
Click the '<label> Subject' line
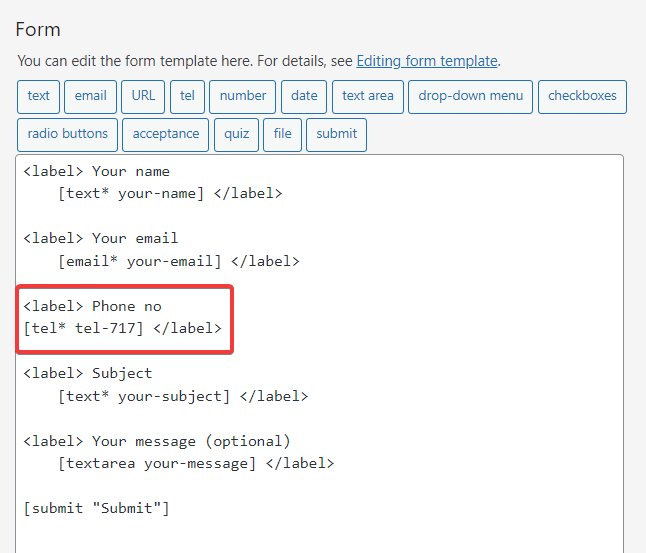[x=88, y=374]
